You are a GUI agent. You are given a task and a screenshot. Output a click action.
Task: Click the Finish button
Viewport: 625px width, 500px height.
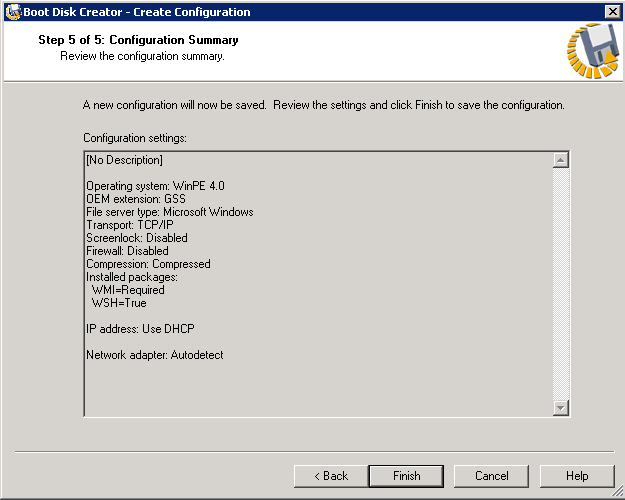coord(406,476)
